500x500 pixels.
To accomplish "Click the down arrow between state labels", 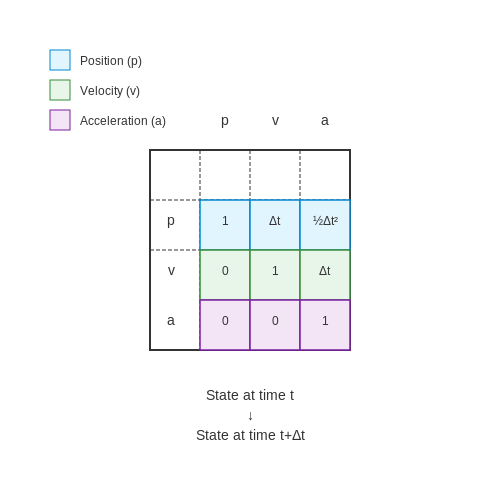I will tap(250, 416).
